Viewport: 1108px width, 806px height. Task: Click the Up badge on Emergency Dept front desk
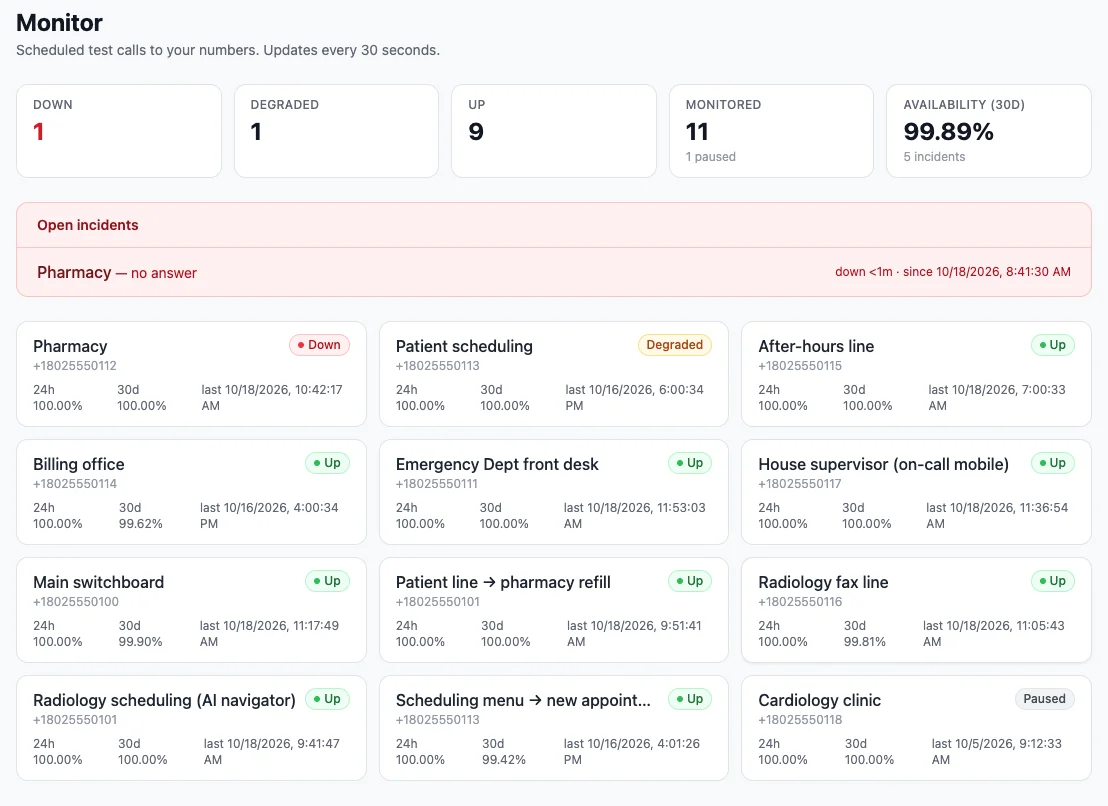pos(690,463)
